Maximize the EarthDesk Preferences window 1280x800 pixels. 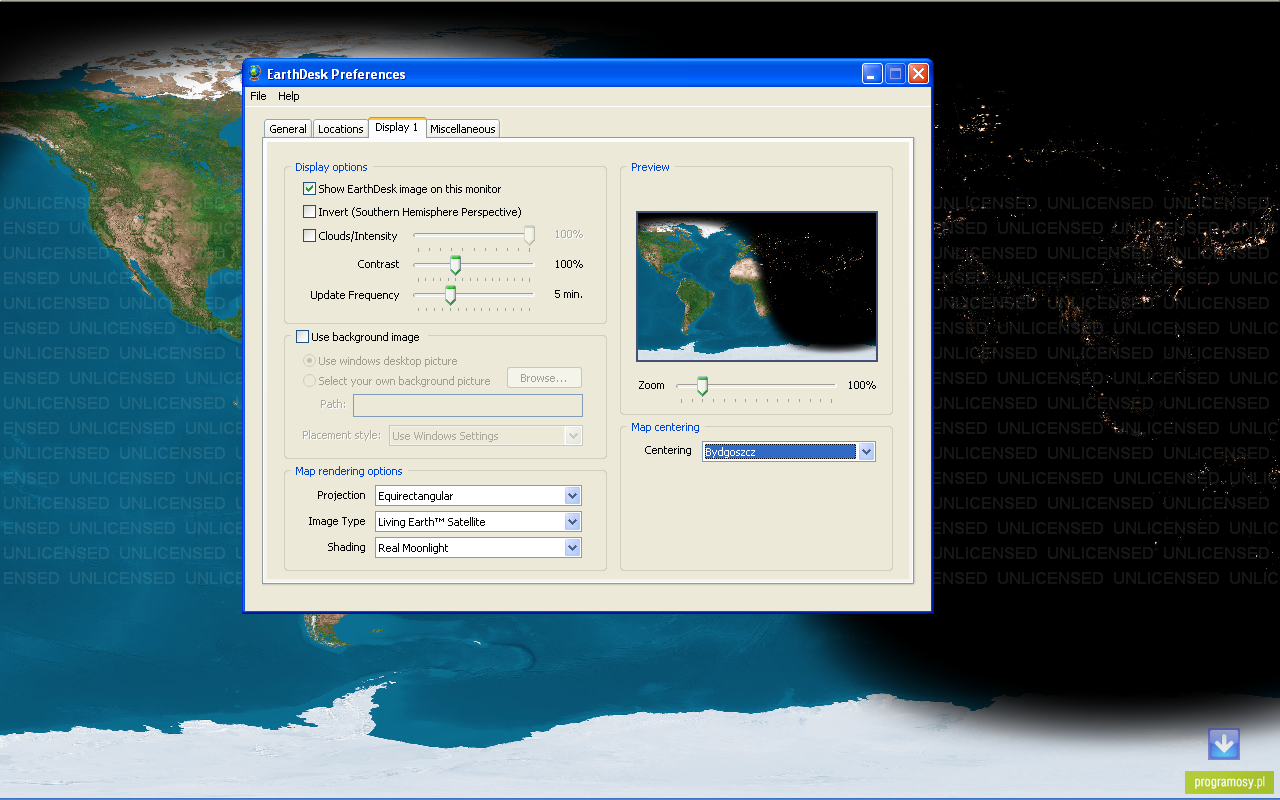pyautogui.click(x=895, y=73)
